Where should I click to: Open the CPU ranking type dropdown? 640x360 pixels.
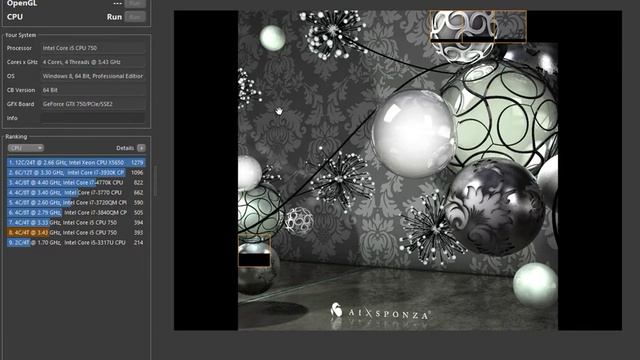click(x=25, y=148)
